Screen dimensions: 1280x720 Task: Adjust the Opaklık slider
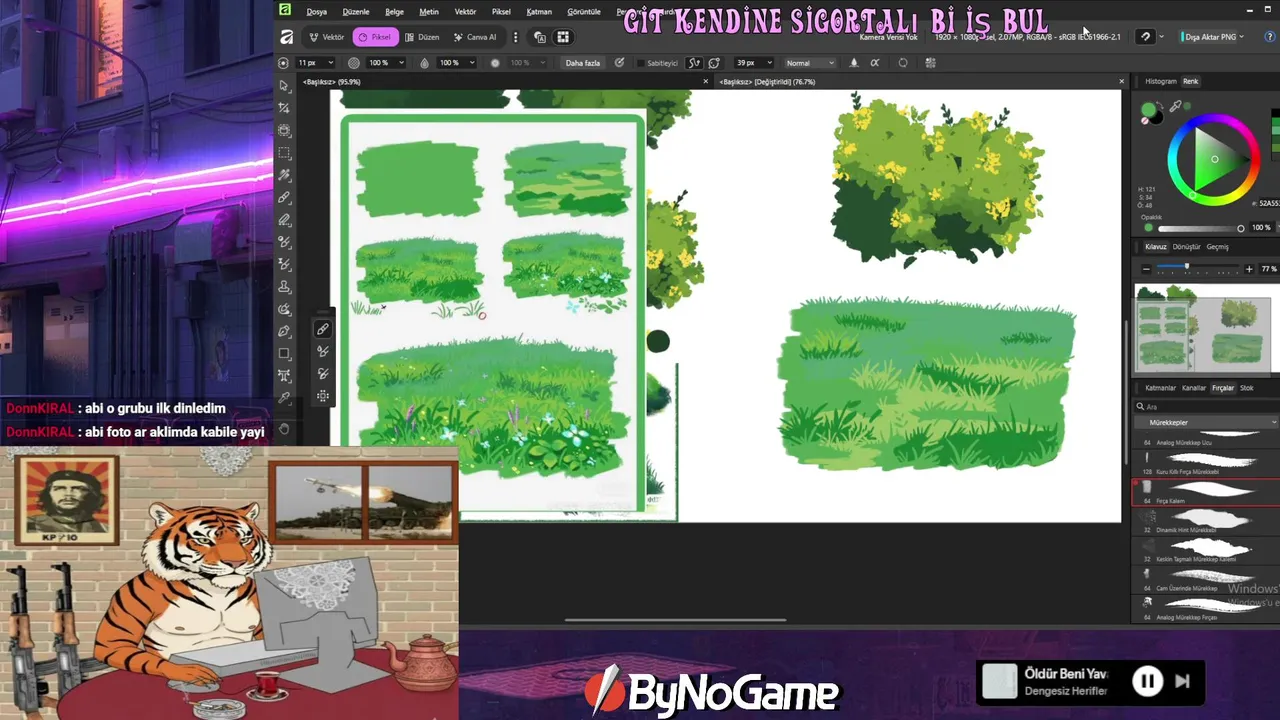1199,228
